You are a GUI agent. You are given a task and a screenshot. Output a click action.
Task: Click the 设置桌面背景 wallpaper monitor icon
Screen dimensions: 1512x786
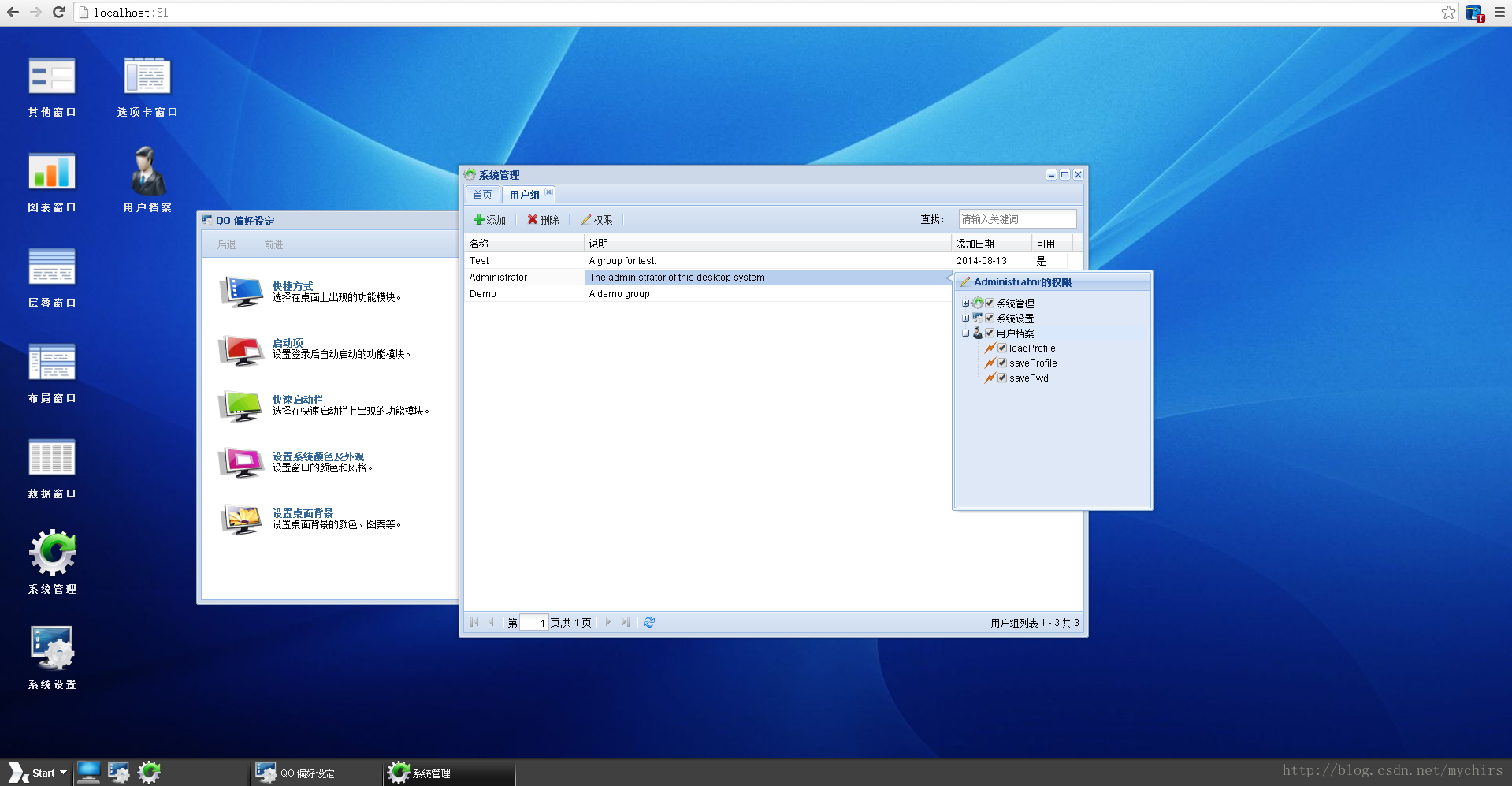click(x=240, y=519)
